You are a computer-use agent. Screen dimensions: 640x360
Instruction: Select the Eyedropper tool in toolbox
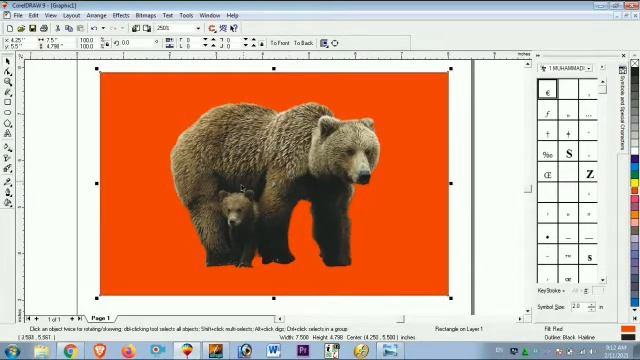tap(8, 182)
